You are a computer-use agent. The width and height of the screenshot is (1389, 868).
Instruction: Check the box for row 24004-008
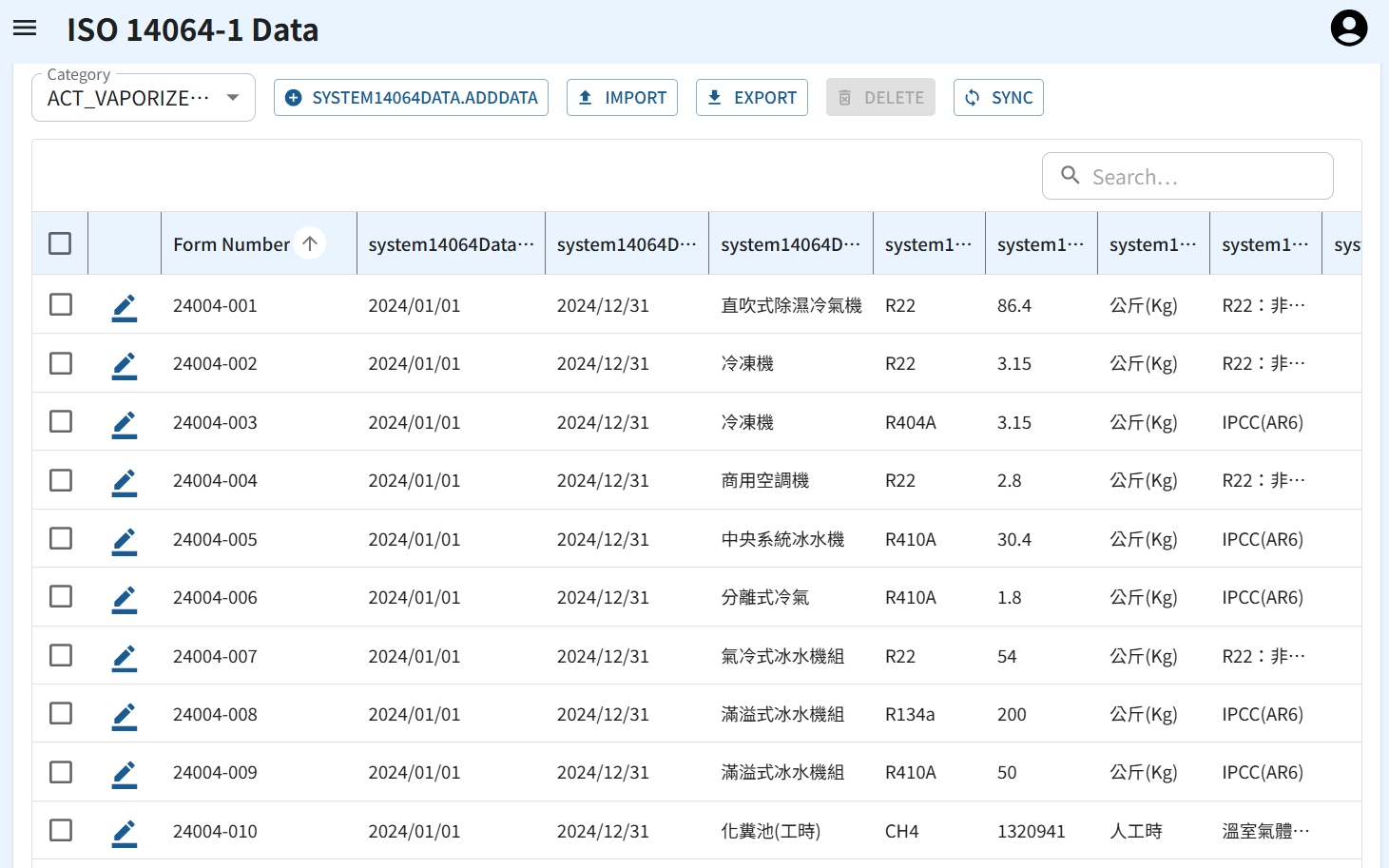(x=61, y=713)
